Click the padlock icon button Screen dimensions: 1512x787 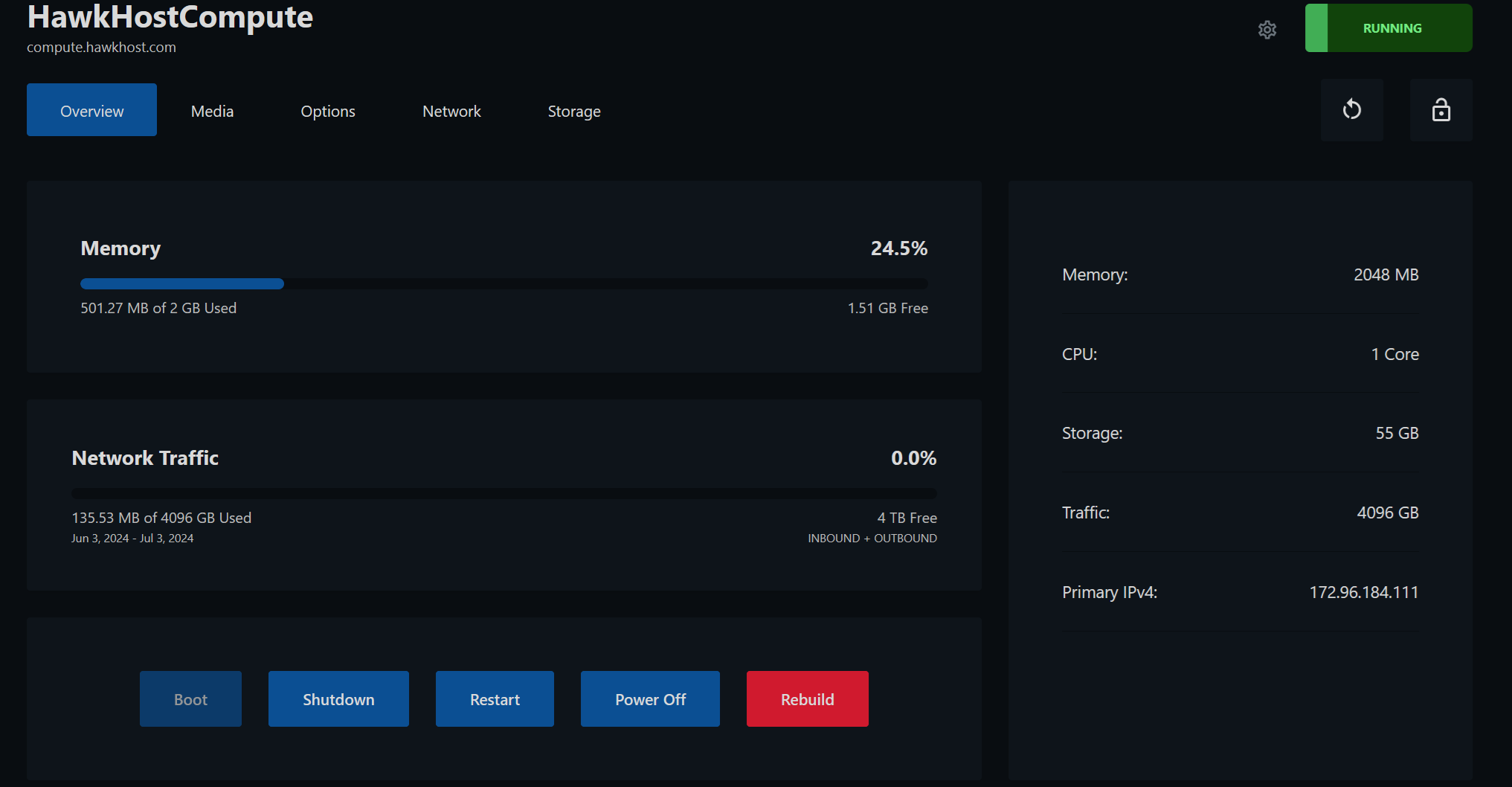pos(1441,110)
